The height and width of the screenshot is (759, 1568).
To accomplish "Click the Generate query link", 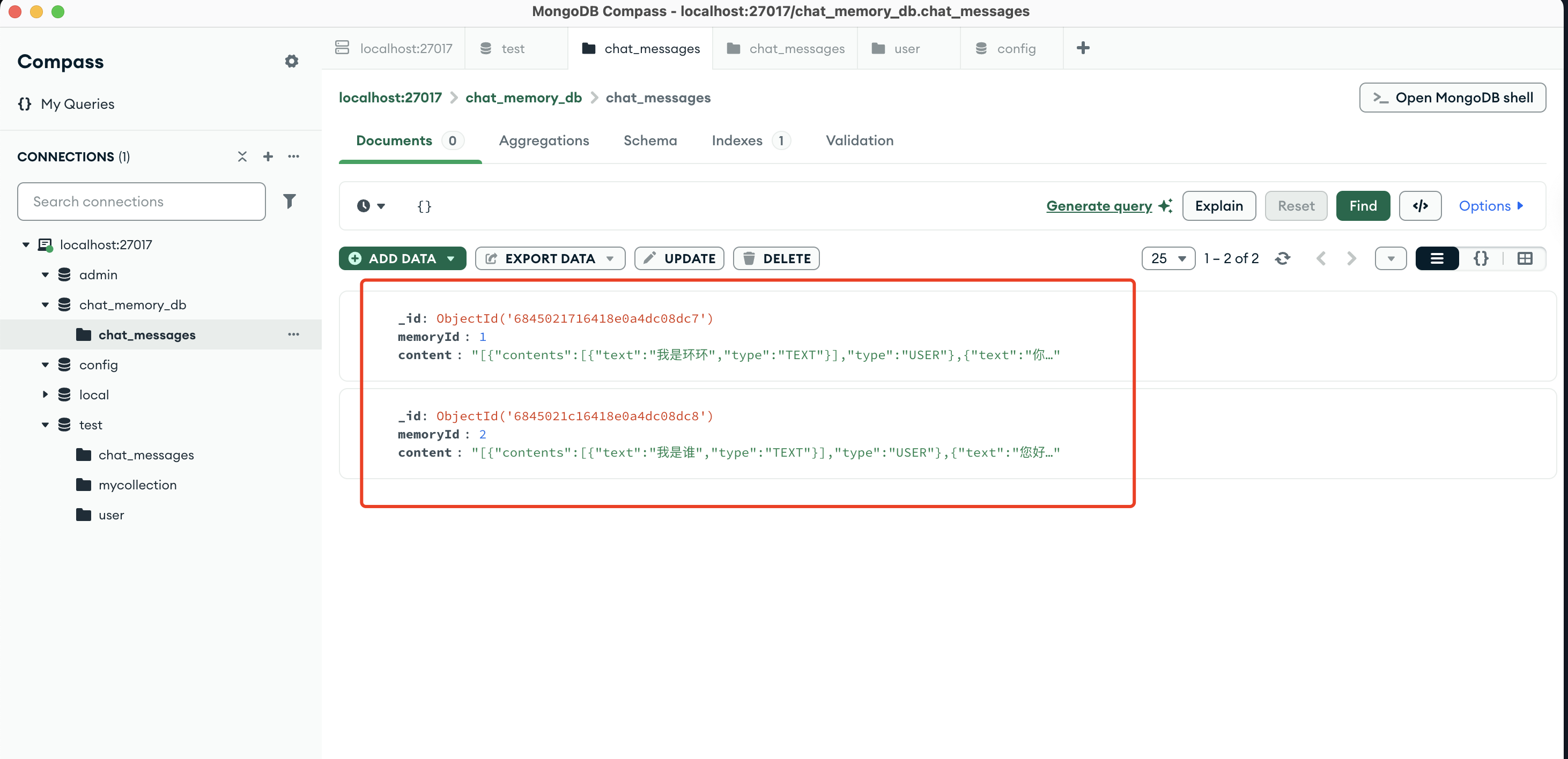I will (x=1099, y=206).
